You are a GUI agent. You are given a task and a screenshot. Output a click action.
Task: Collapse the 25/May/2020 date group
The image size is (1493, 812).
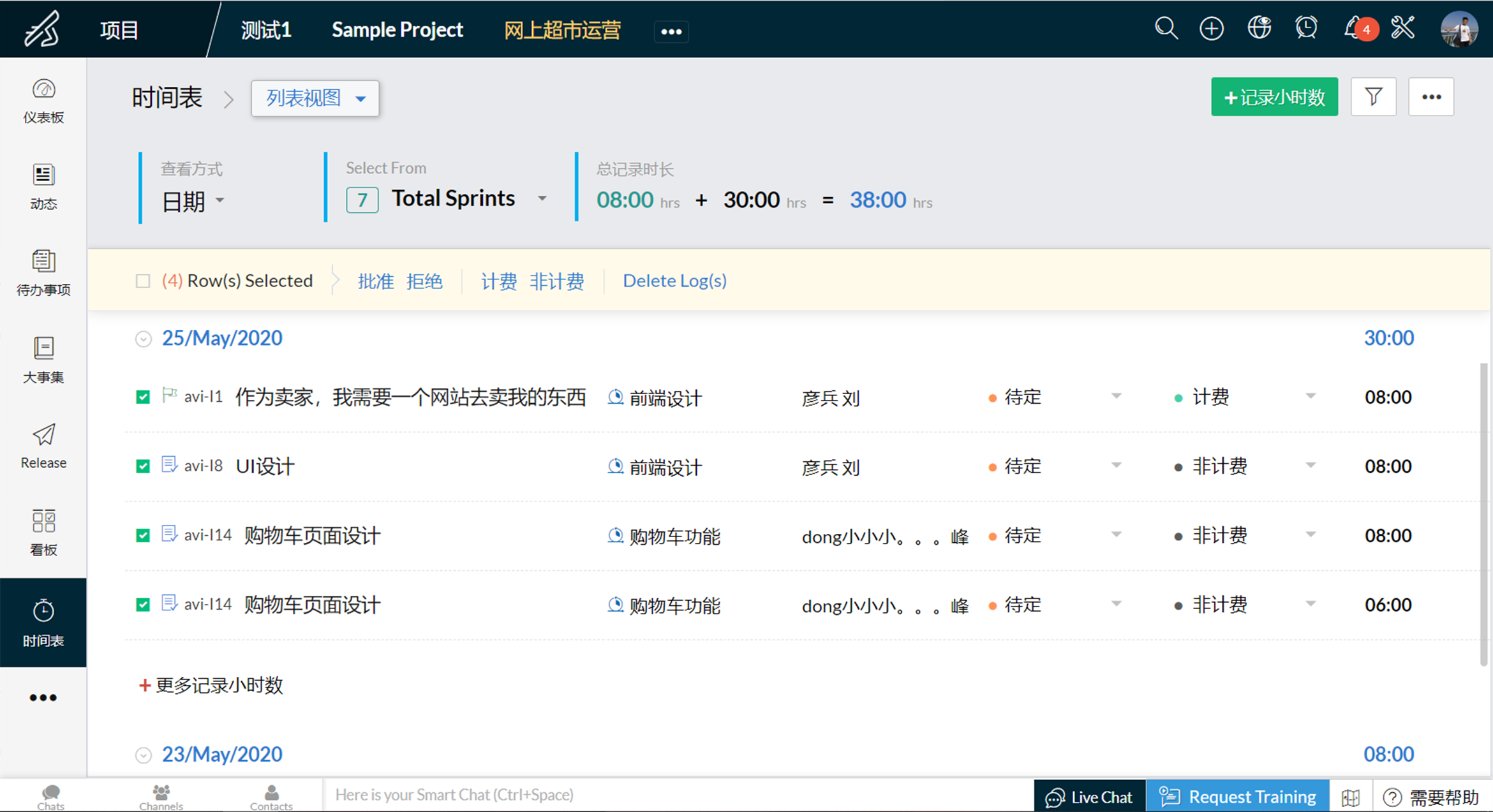tap(144, 339)
